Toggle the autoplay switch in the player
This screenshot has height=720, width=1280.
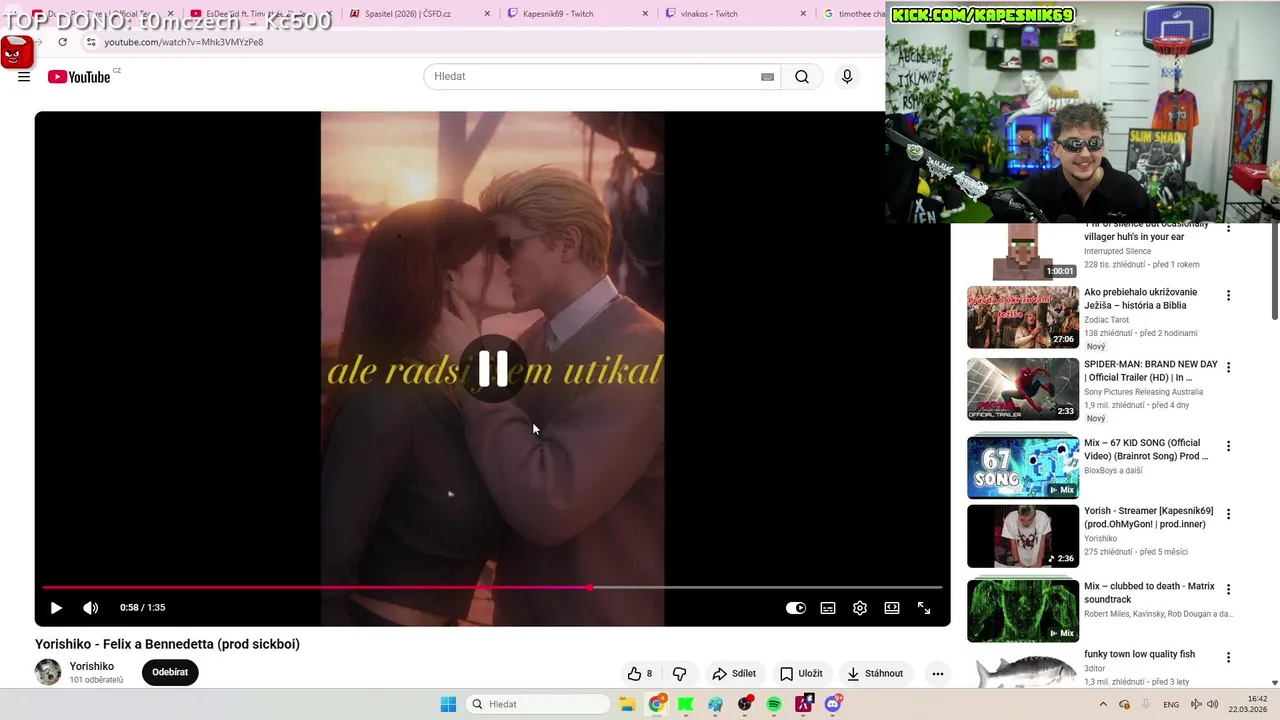click(796, 608)
